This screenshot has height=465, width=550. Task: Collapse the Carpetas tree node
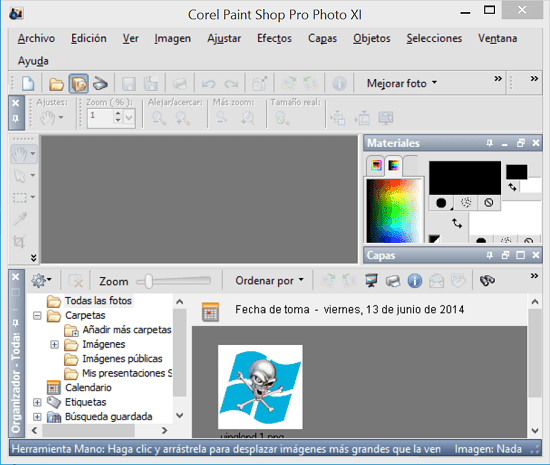(37, 316)
